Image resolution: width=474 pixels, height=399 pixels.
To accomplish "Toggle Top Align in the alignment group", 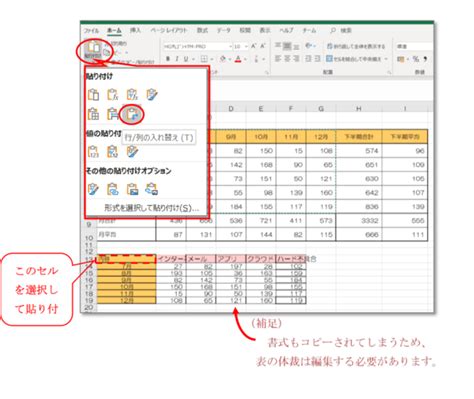I will point(278,46).
